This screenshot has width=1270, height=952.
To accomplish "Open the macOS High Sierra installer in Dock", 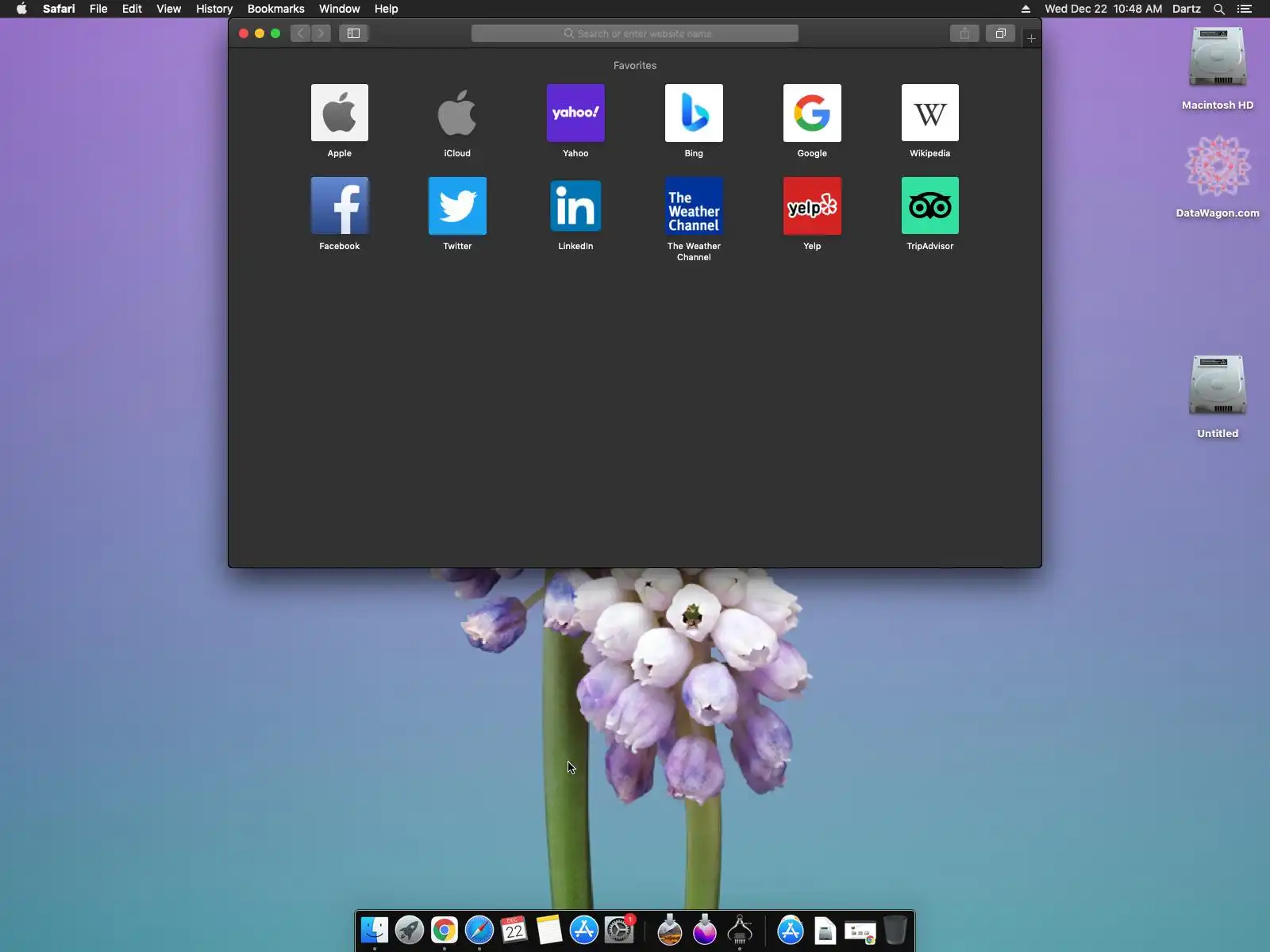I will [670, 930].
